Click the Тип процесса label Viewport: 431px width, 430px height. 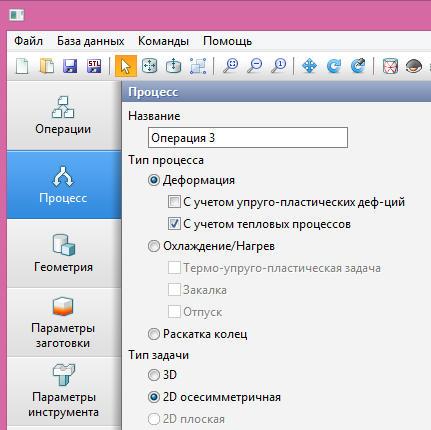click(166, 160)
